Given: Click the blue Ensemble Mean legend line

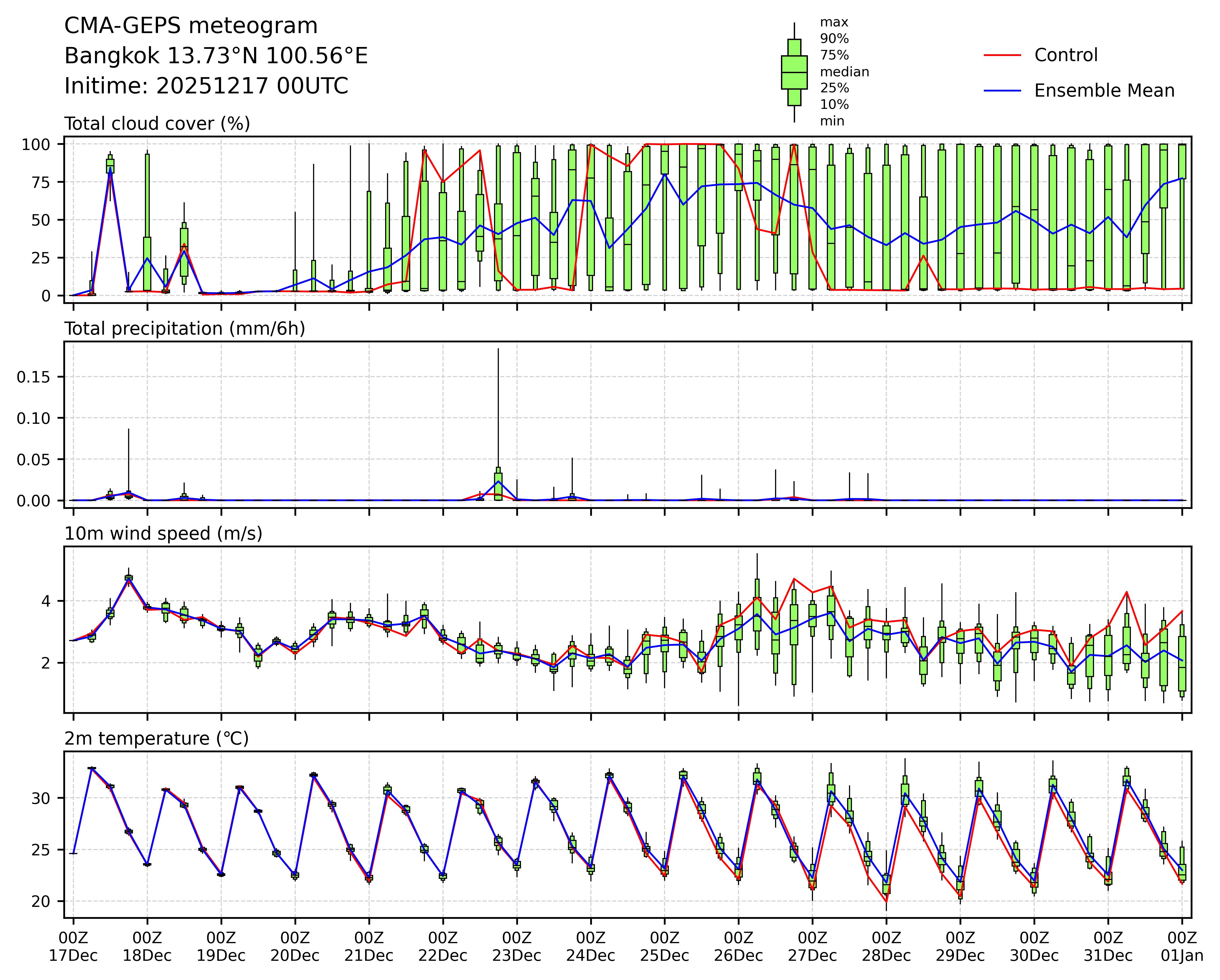Looking at the screenshot, I should (1002, 90).
